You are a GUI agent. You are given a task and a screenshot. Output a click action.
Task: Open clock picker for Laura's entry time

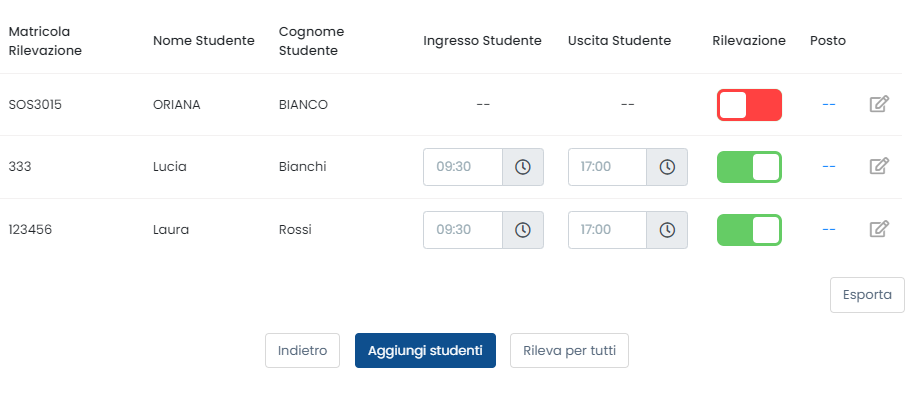[x=523, y=230]
